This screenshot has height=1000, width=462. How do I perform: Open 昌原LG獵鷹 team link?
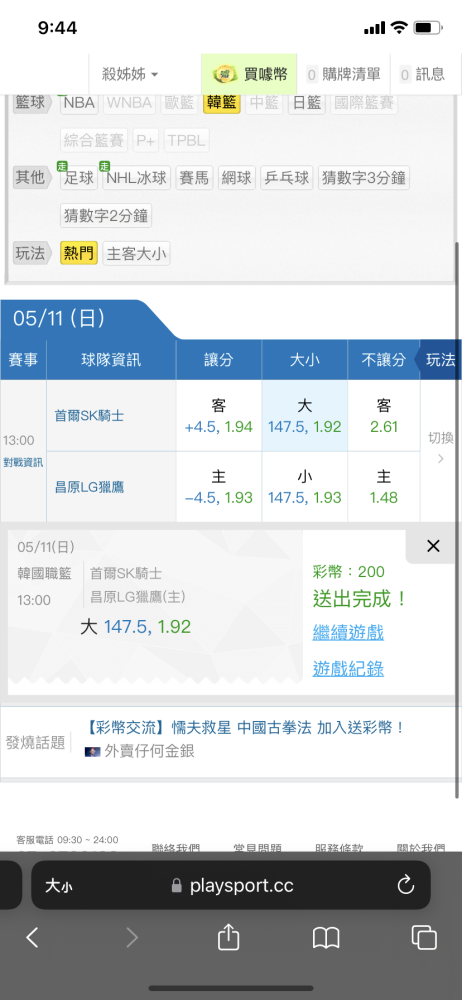click(89, 487)
